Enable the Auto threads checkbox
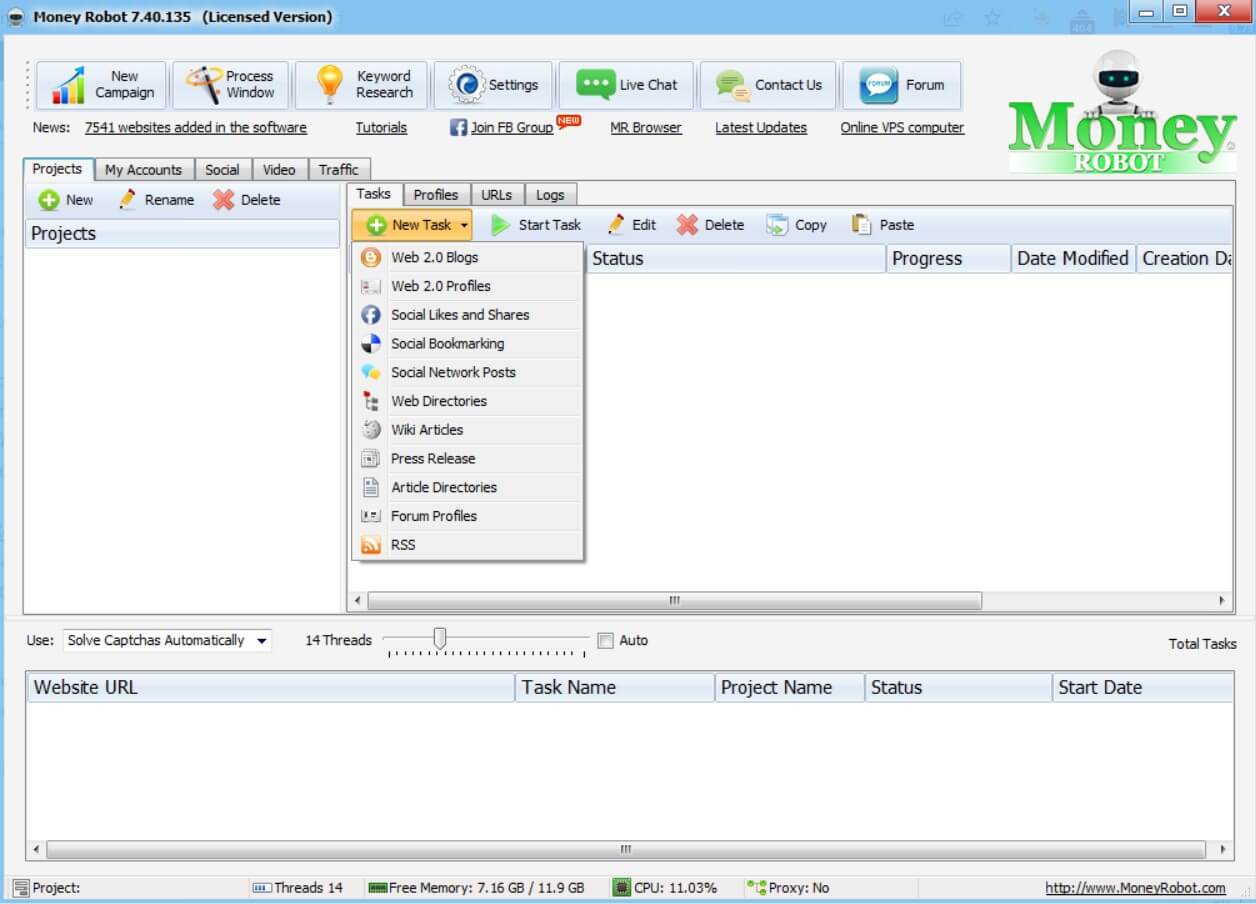1256x904 pixels. (605, 641)
